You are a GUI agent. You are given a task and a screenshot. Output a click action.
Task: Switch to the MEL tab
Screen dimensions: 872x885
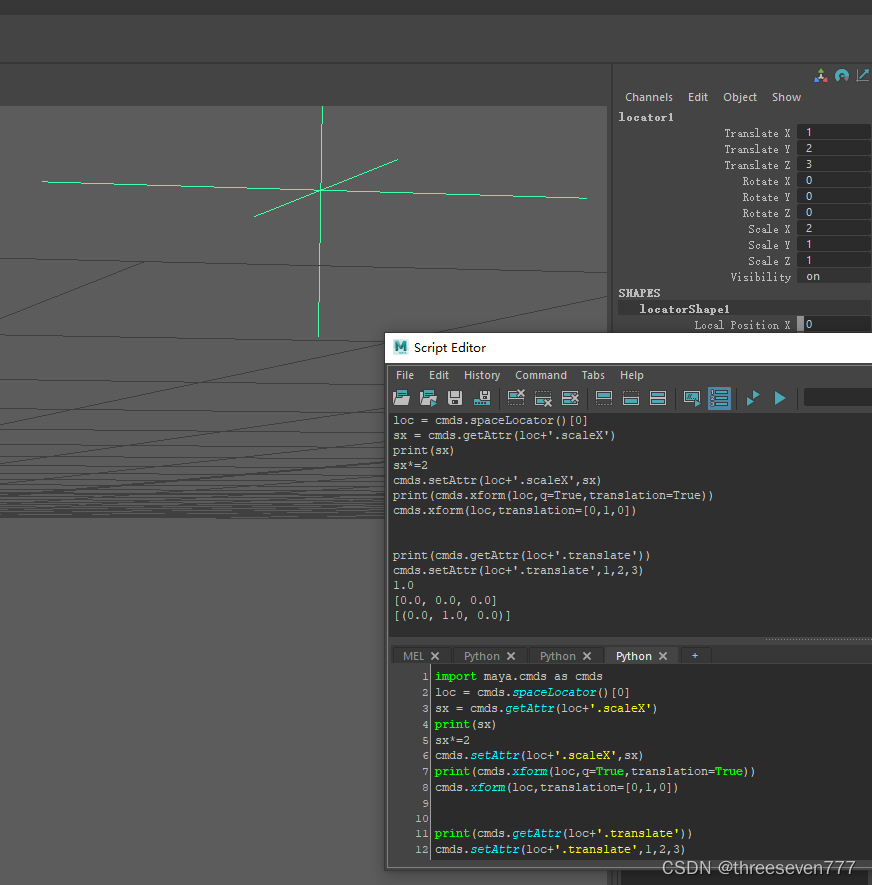[413, 656]
